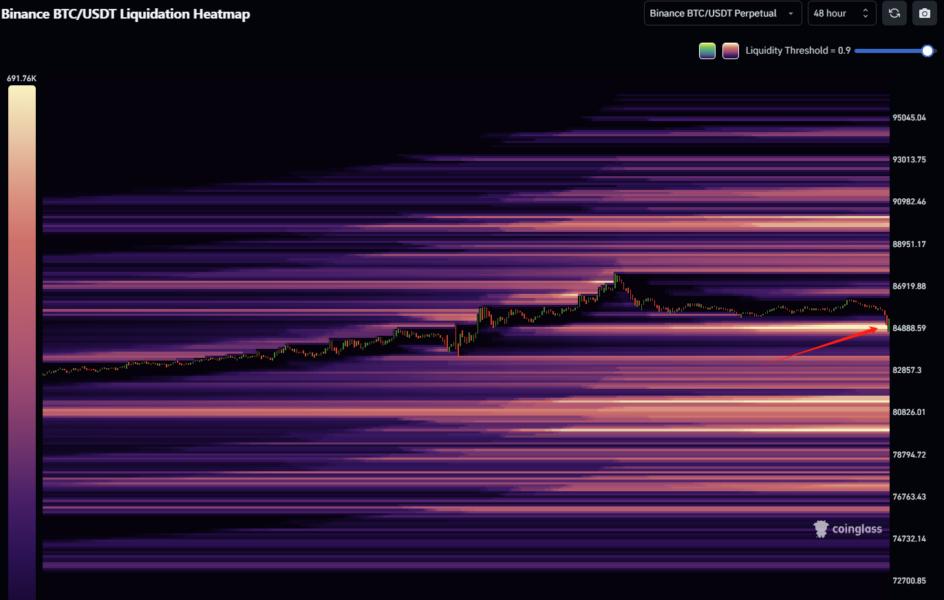Click the 86919.88 price axis label

pyautogui.click(x=909, y=286)
